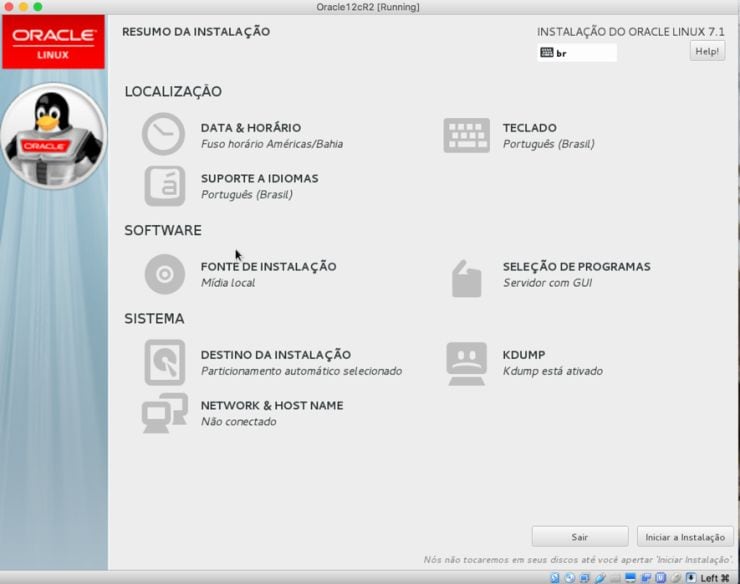Click the Sair button

point(580,537)
